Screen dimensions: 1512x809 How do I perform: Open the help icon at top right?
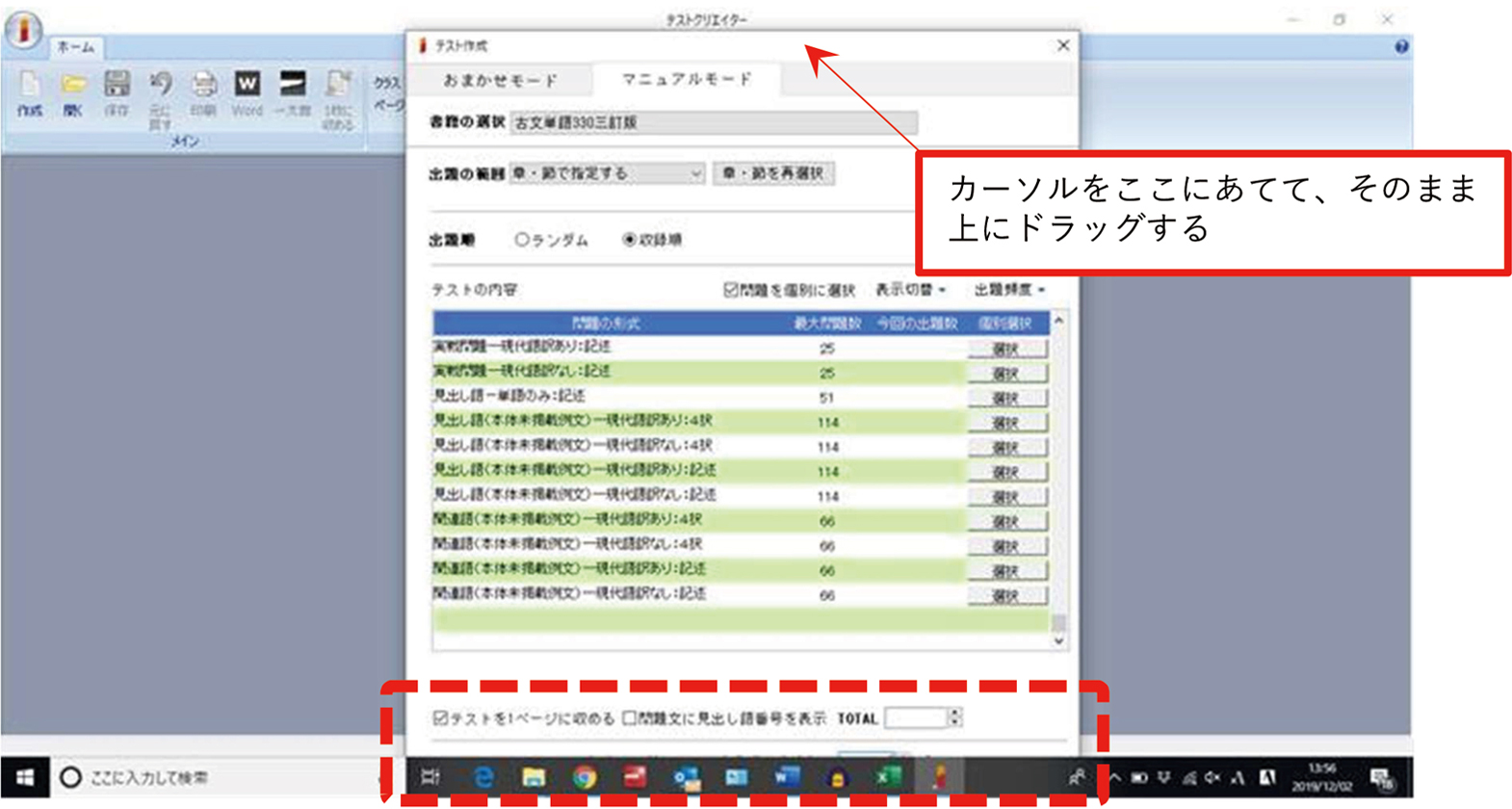click(1401, 46)
